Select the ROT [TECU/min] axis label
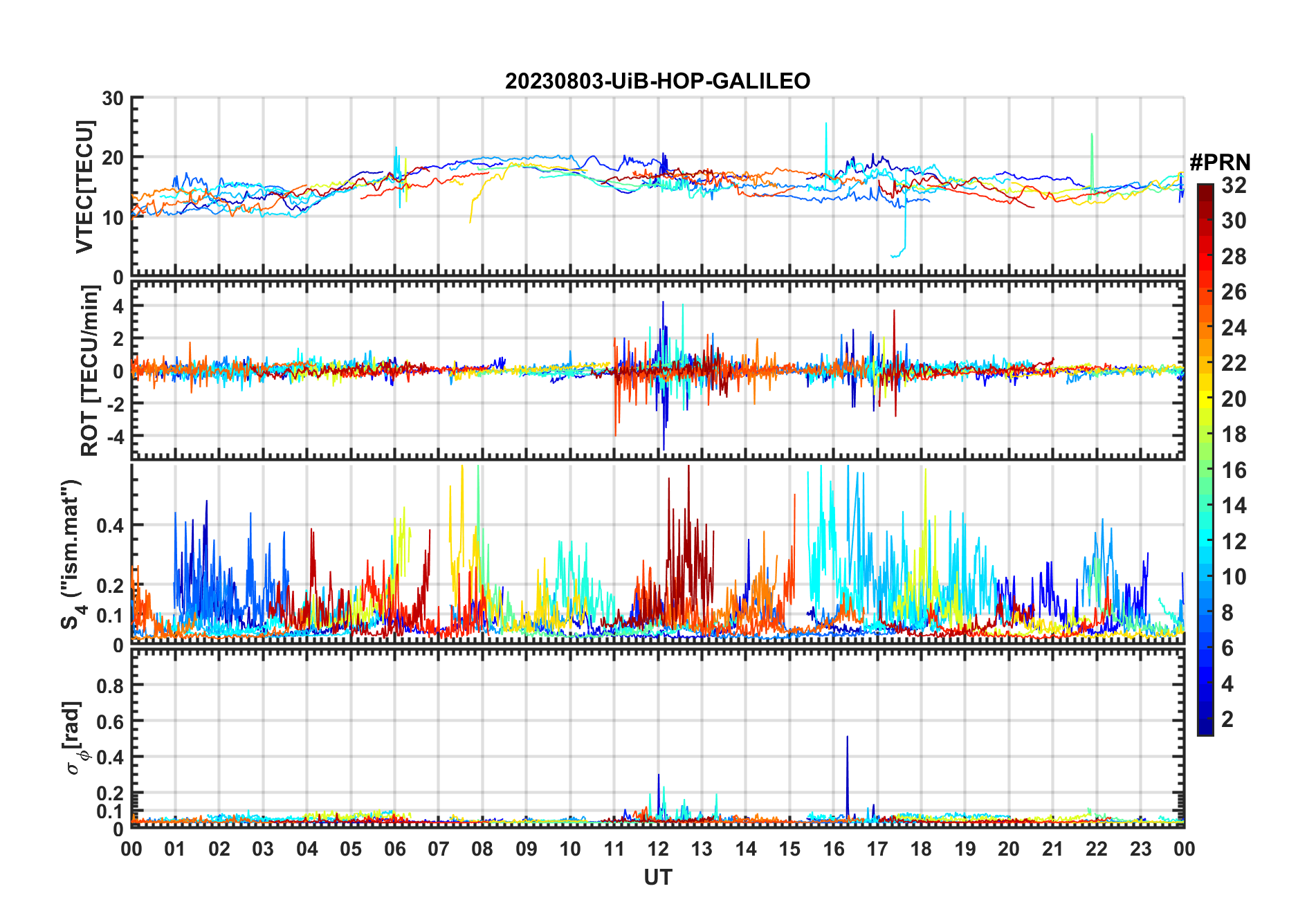 pyautogui.click(x=89, y=371)
